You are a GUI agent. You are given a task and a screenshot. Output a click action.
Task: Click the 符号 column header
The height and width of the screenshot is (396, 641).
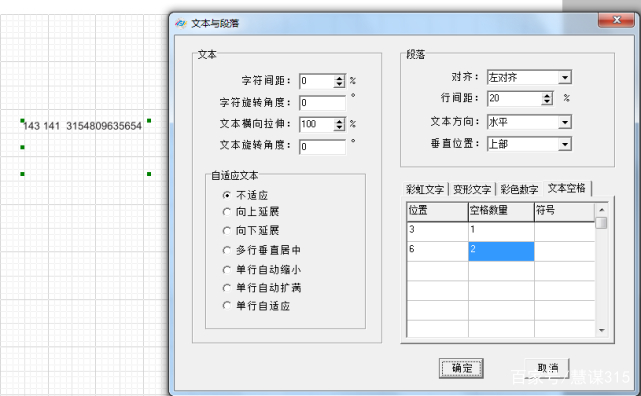coord(565,211)
